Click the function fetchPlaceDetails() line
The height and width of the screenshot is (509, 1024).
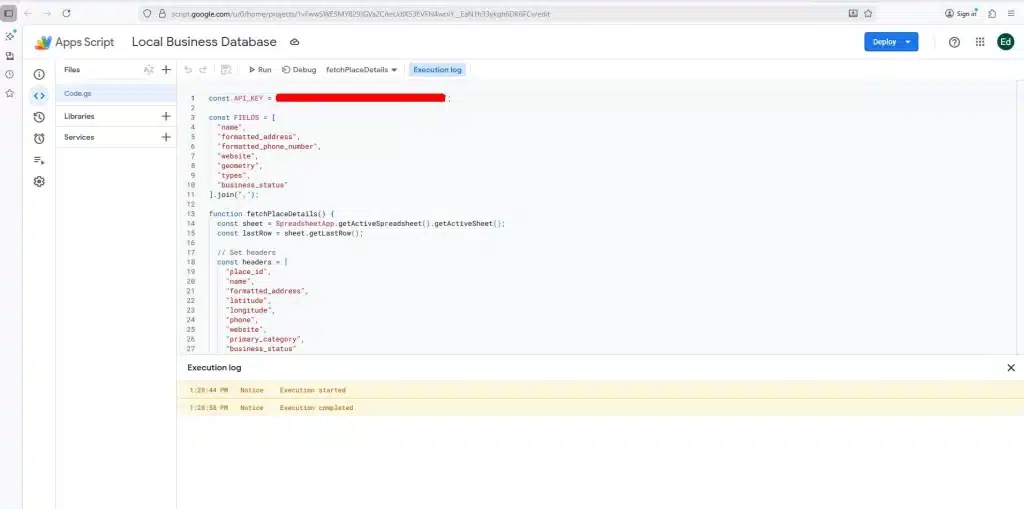coord(272,214)
